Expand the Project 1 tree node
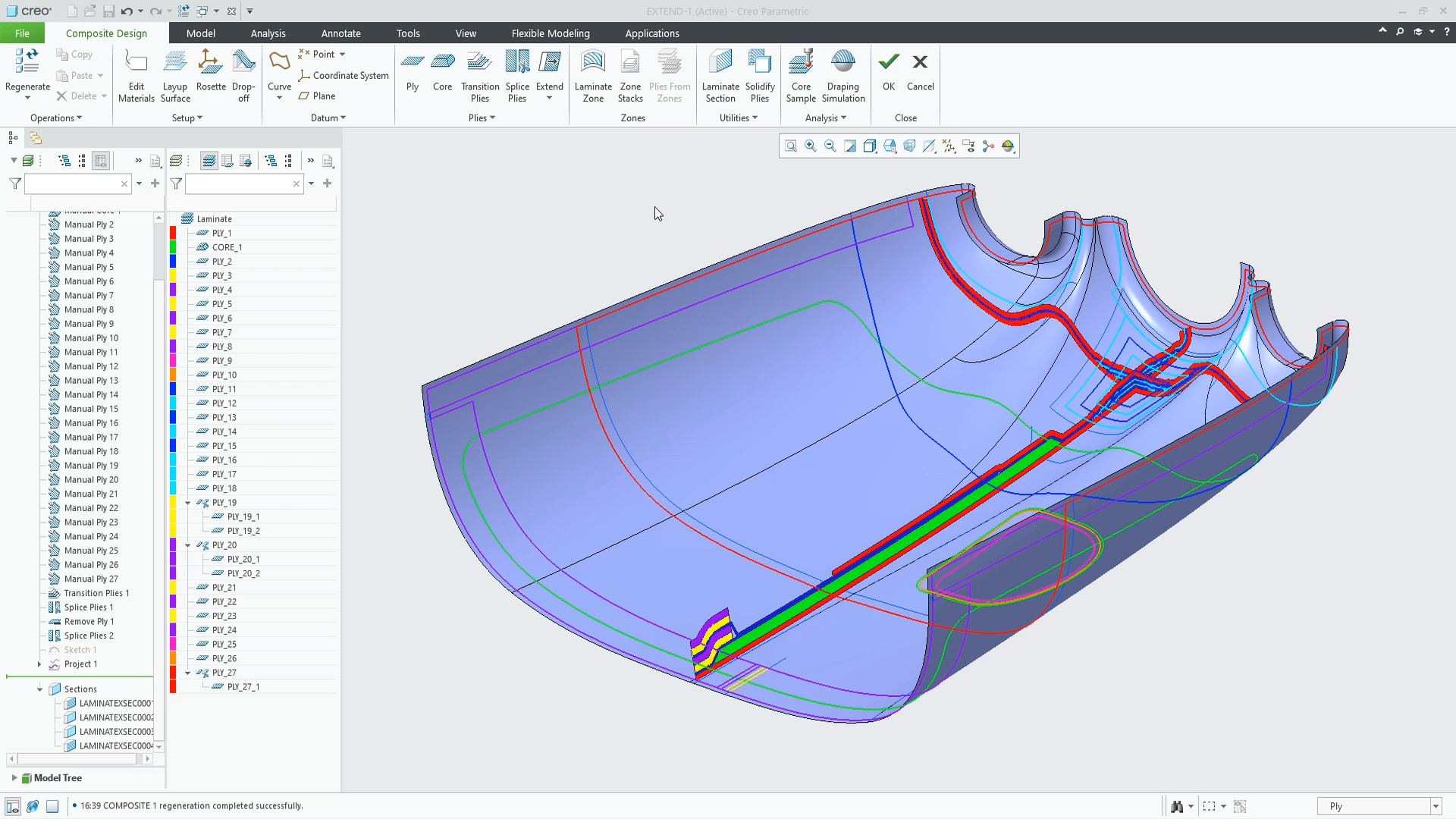 39,664
